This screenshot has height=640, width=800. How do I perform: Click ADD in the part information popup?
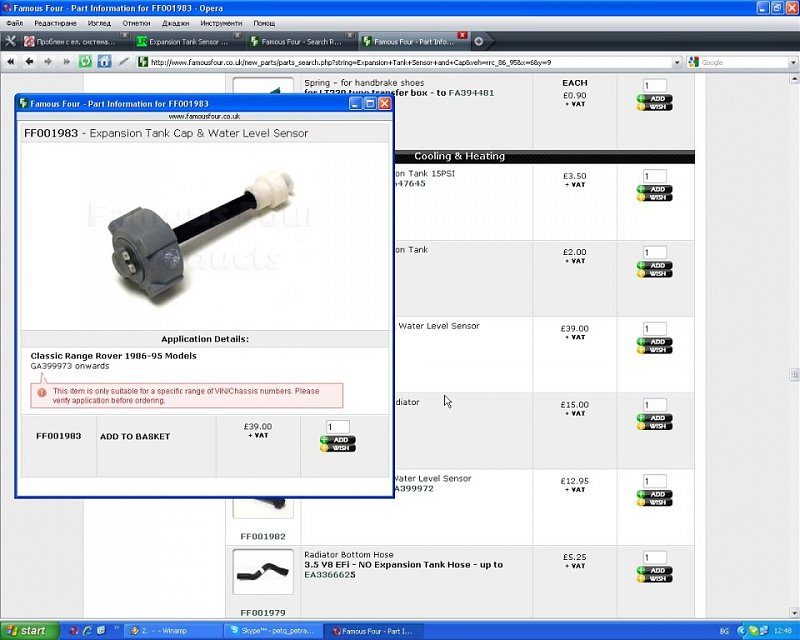pos(338,440)
